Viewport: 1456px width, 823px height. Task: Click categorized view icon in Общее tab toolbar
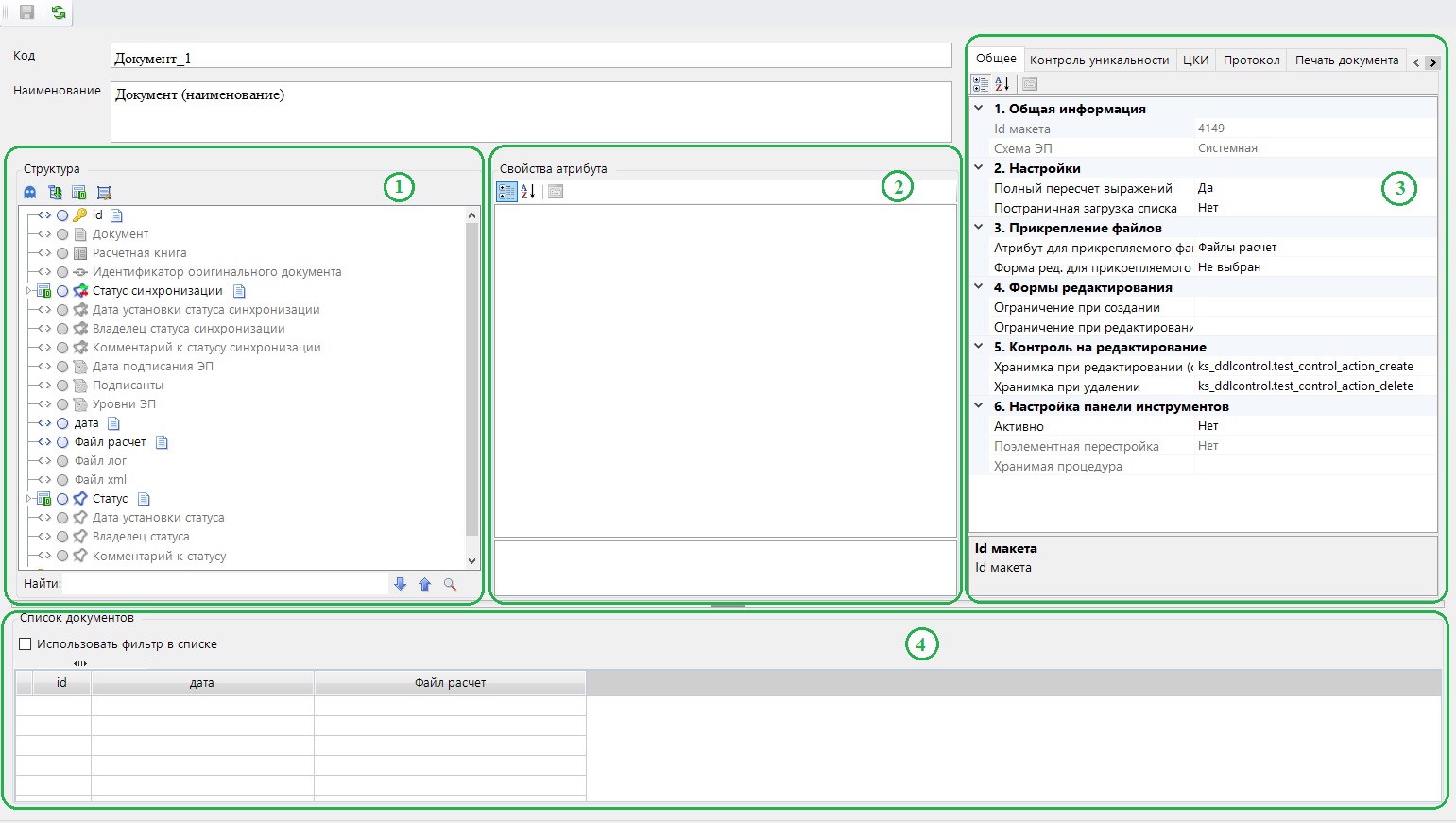pos(981,84)
